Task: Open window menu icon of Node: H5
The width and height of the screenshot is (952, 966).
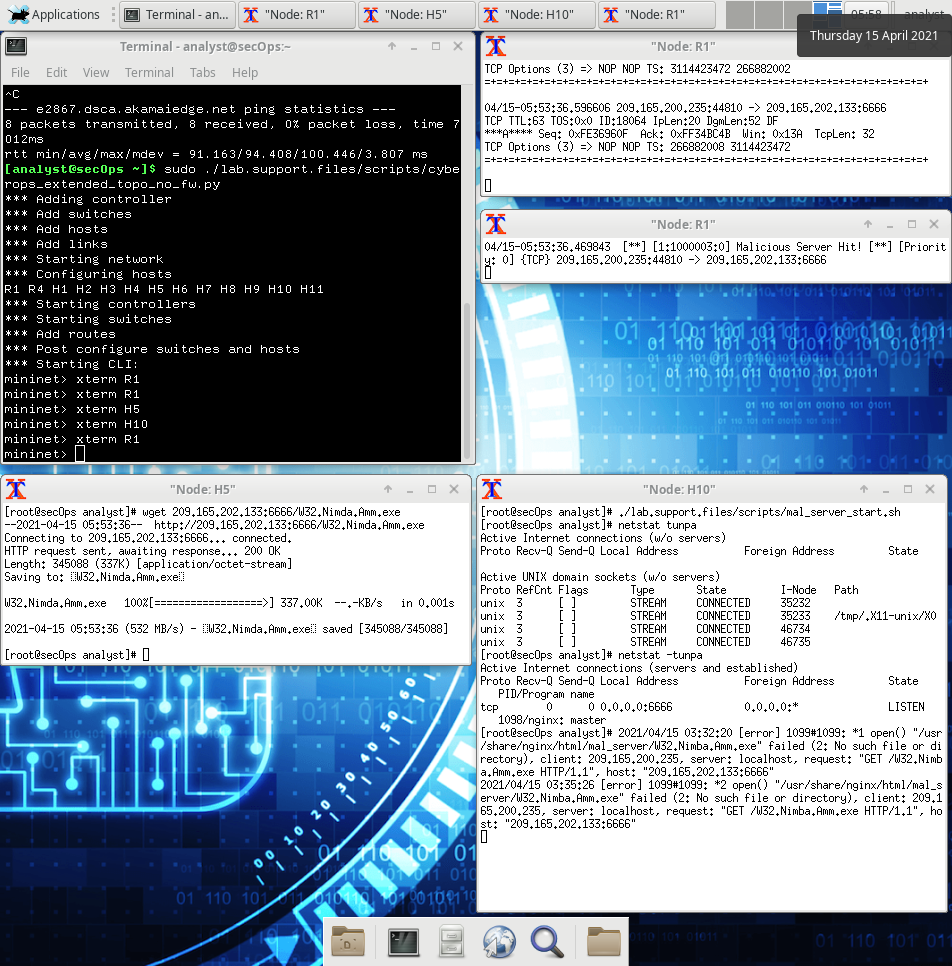Action: (x=16, y=489)
